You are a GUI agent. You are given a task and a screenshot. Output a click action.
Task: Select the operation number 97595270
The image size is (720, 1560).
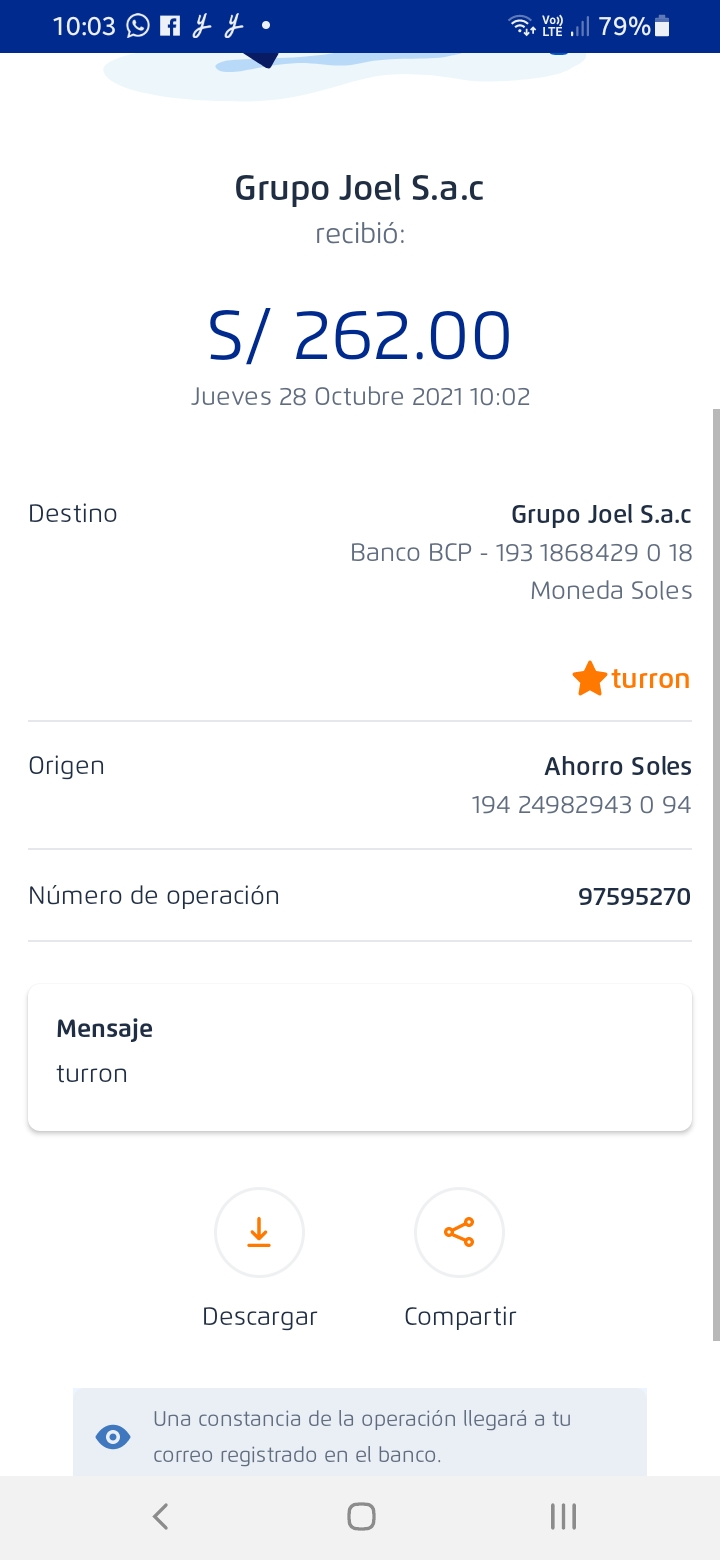(x=634, y=896)
